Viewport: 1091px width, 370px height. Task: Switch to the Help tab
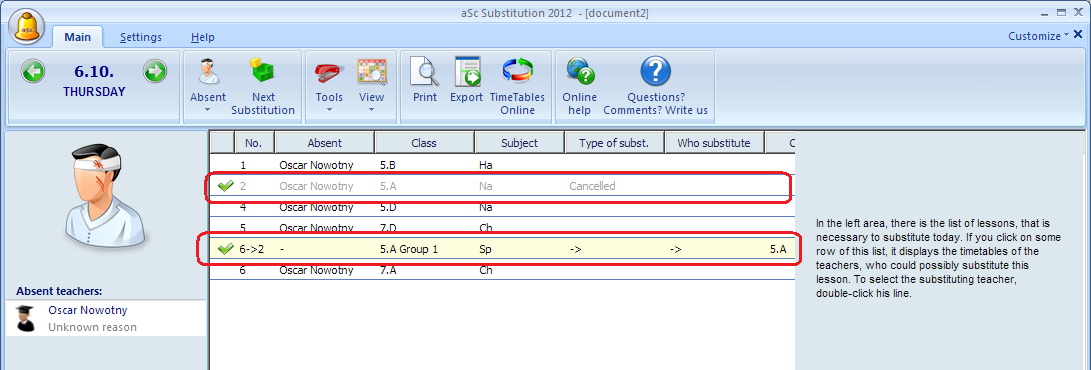tap(202, 38)
